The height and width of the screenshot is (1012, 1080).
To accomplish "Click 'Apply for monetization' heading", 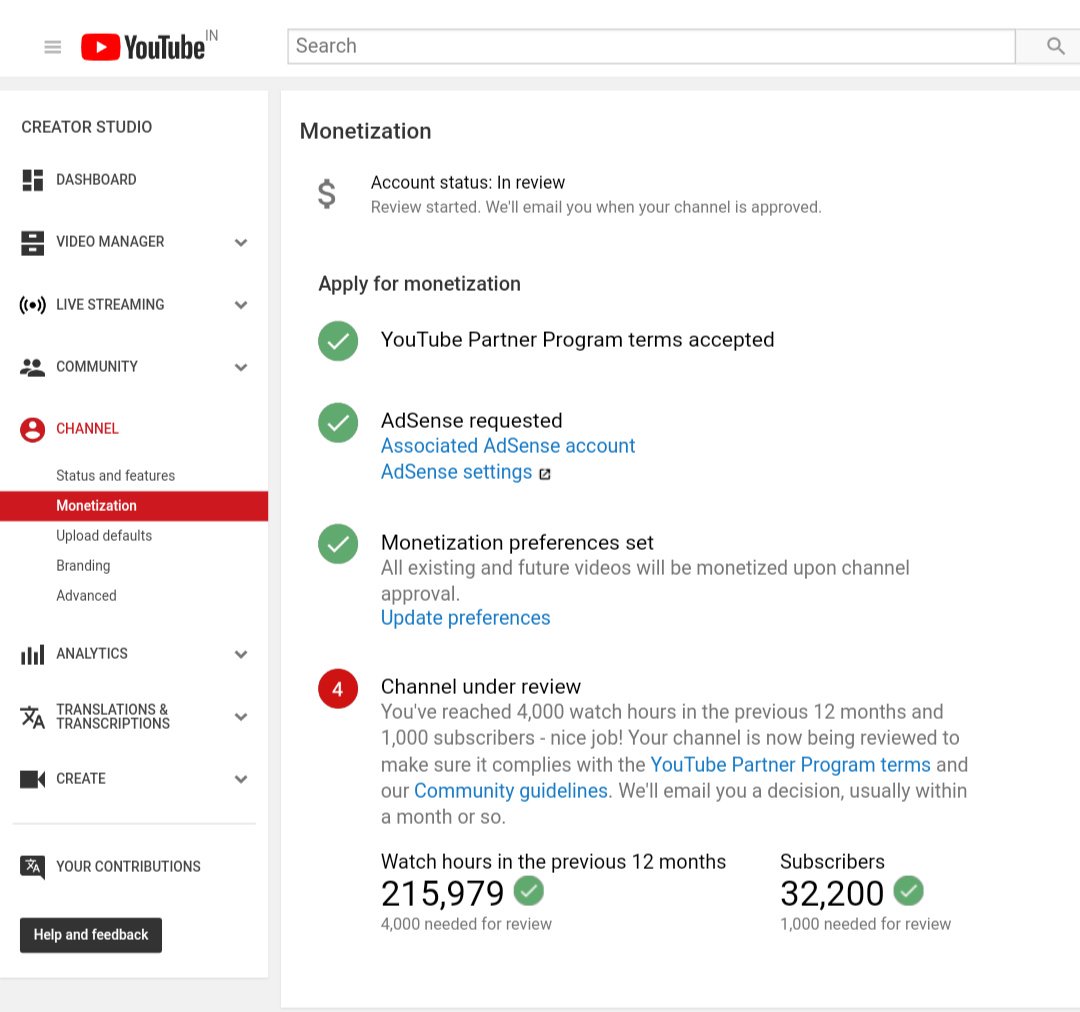I will tap(419, 284).
